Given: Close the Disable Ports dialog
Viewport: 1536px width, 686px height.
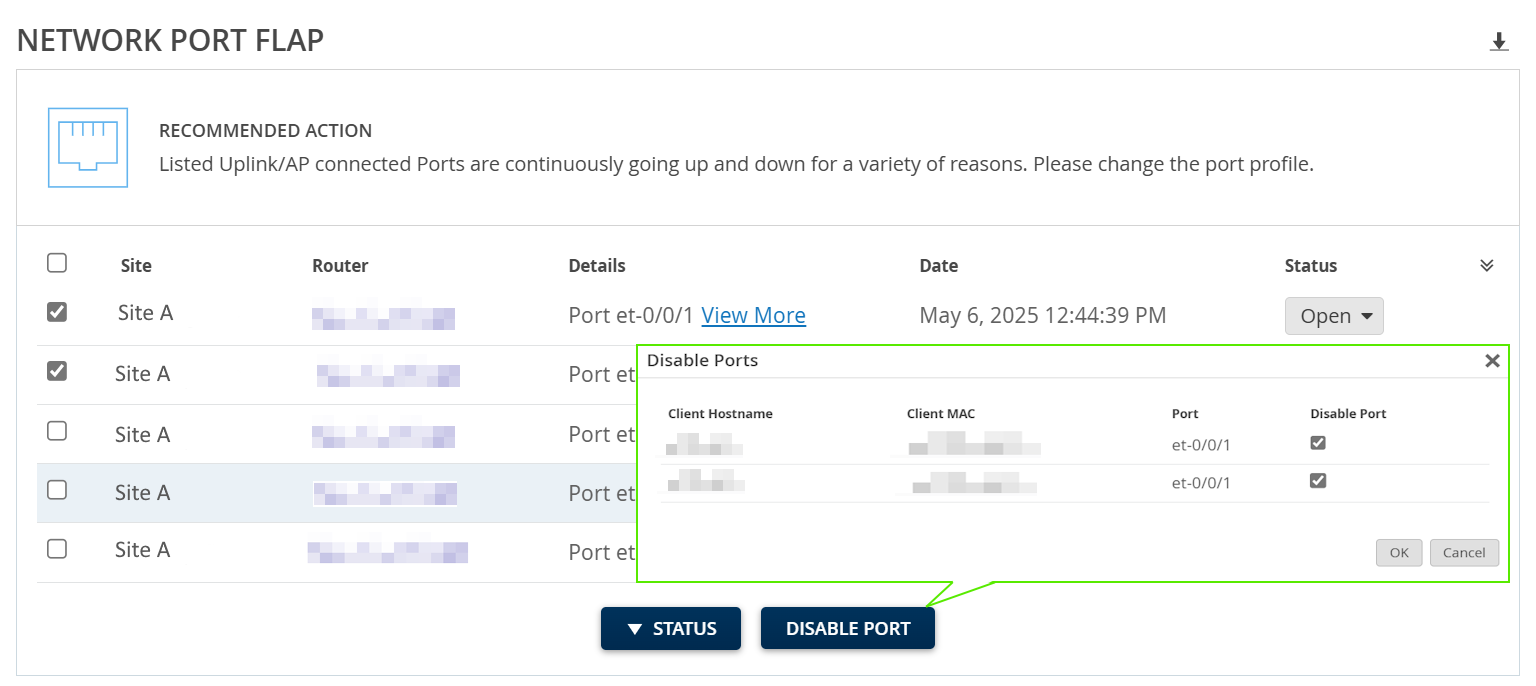Looking at the screenshot, I should pos(1492,361).
